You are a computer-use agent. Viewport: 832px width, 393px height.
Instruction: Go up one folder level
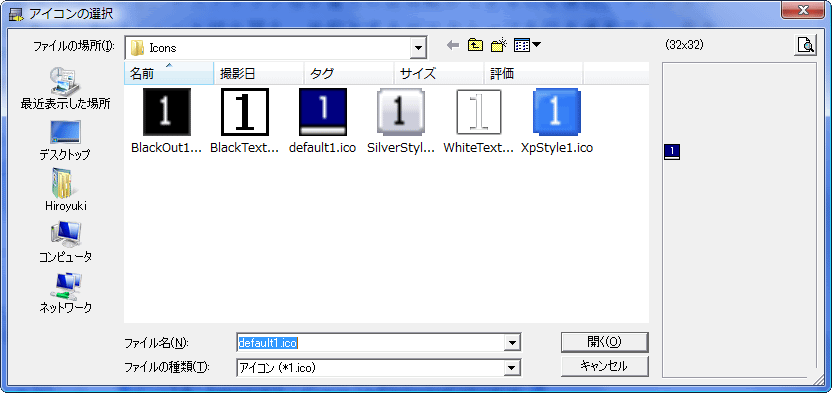click(x=475, y=46)
